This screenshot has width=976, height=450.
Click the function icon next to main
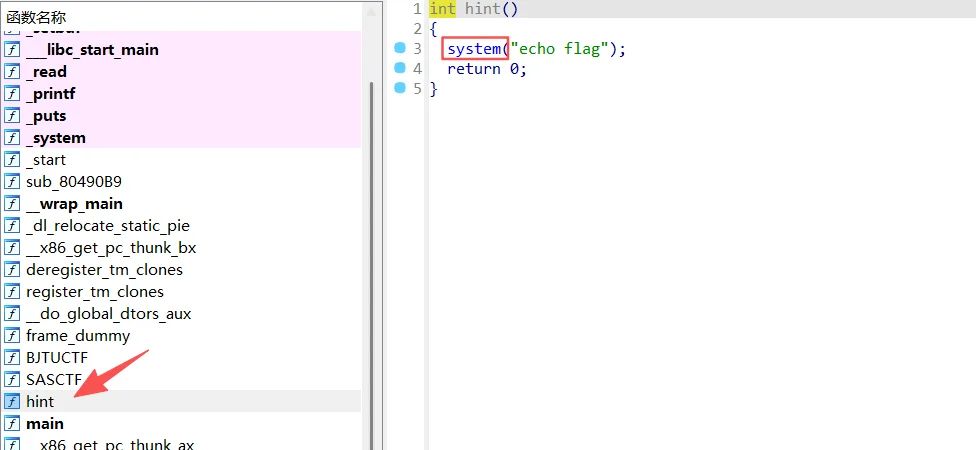click(12, 424)
